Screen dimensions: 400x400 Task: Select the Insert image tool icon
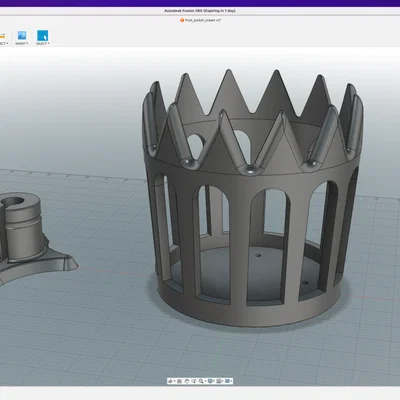click(x=22, y=35)
